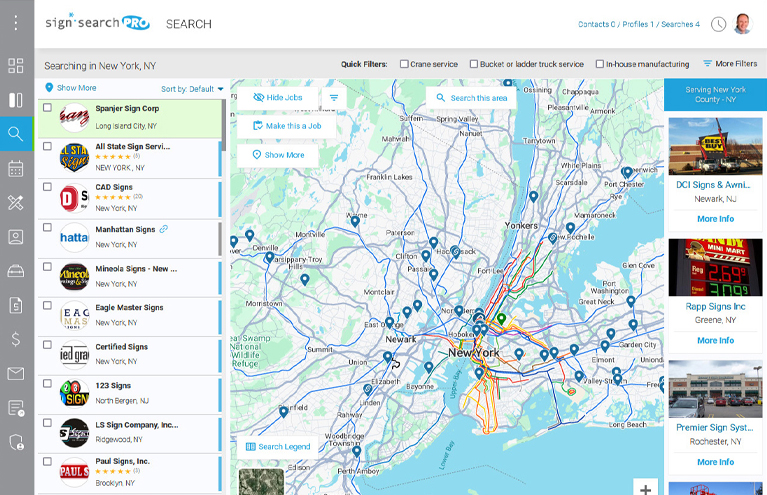Click the map filter lines icon
The width and height of the screenshot is (767, 495).
[x=334, y=98]
